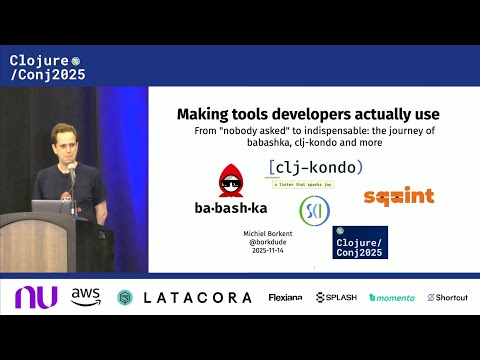Click the circular SCI logo

click(314, 211)
